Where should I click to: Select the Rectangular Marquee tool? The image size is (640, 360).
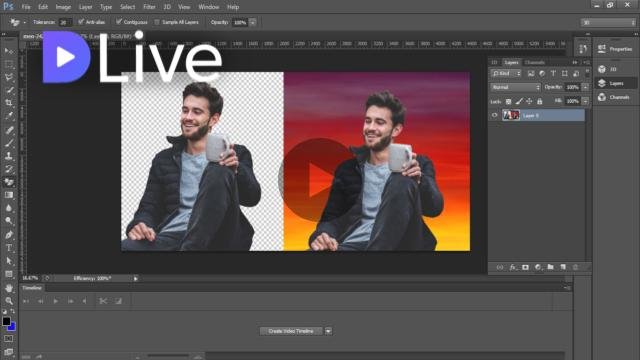click(9, 64)
